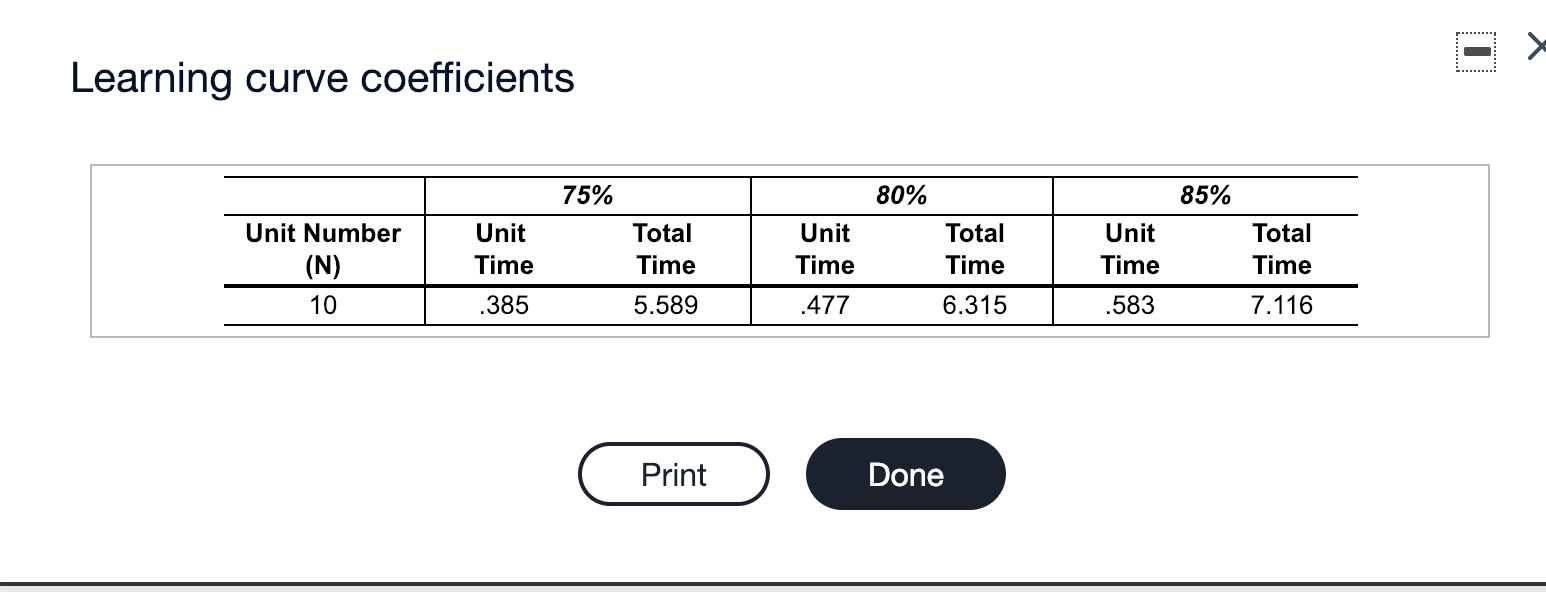Select the .583 unit time value
The width and height of the screenshot is (1546, 592).
coord(1130,305)
